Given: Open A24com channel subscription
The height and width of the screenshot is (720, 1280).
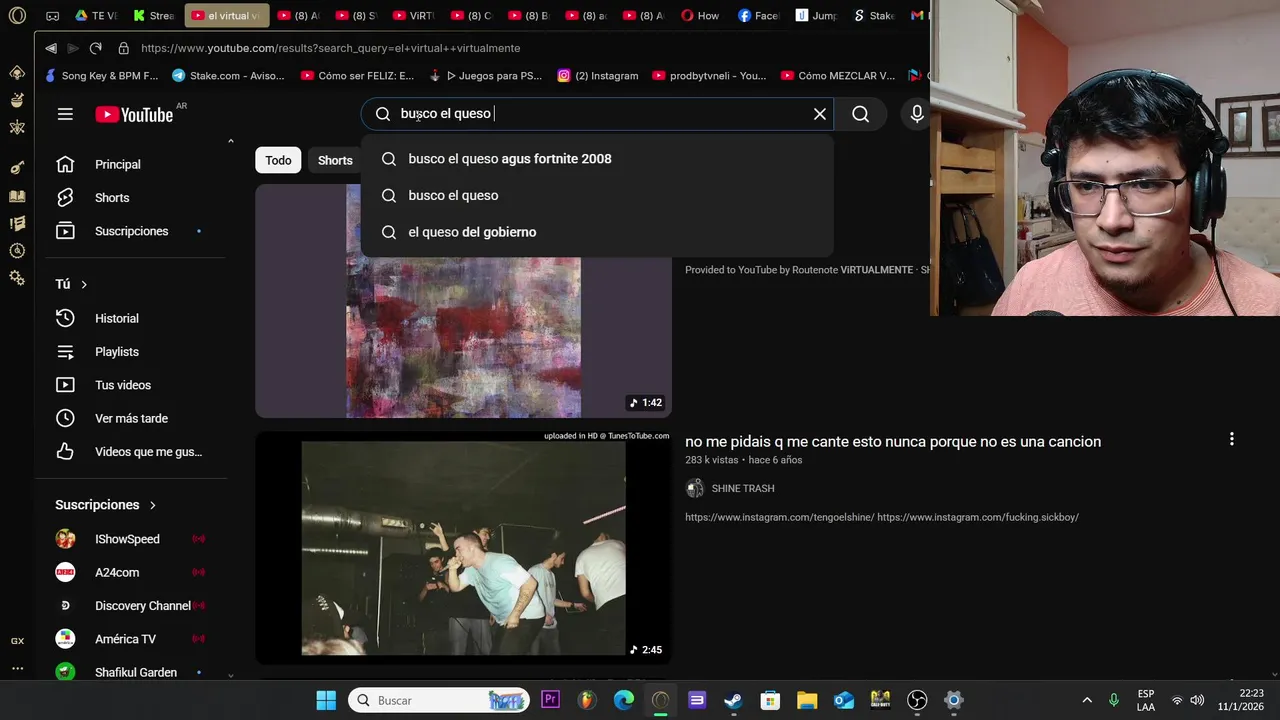Looking at the screenshot, I should pos(133,572).
